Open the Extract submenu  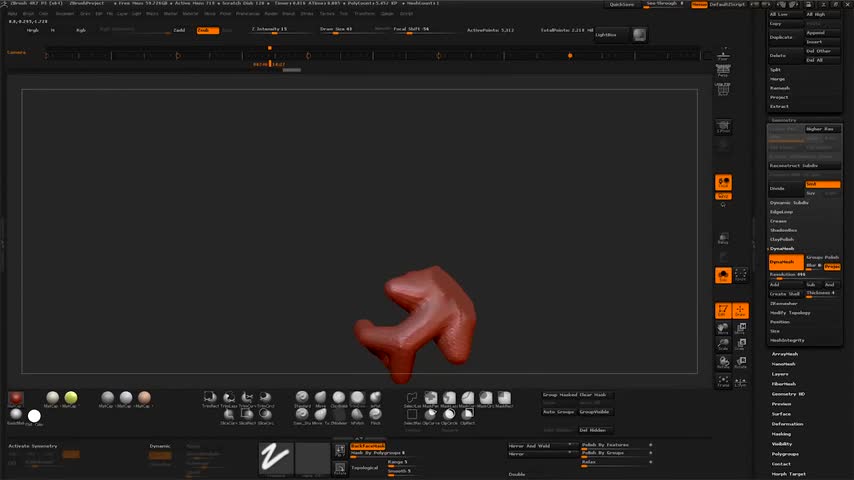coord(779,106)
